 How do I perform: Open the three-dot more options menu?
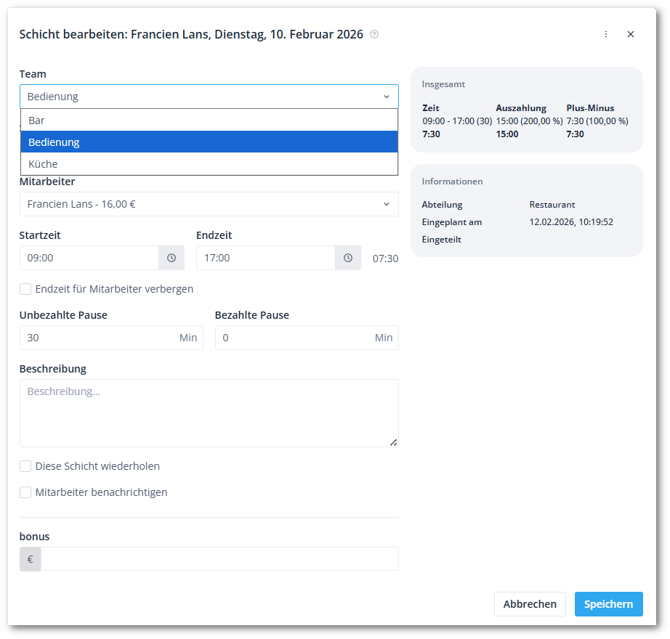click(606, 34)
